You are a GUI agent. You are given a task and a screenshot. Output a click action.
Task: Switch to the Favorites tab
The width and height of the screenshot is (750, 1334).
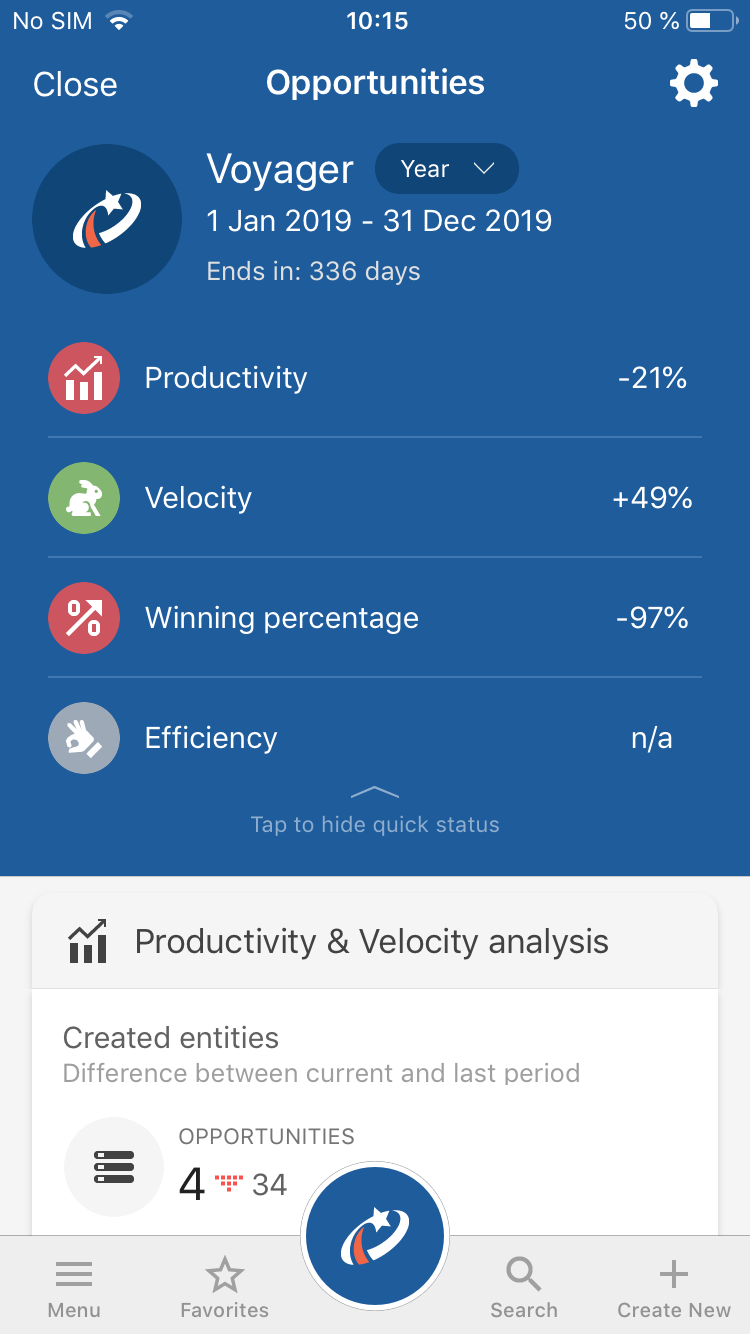pyautogui.click(x=224, y=1288)
